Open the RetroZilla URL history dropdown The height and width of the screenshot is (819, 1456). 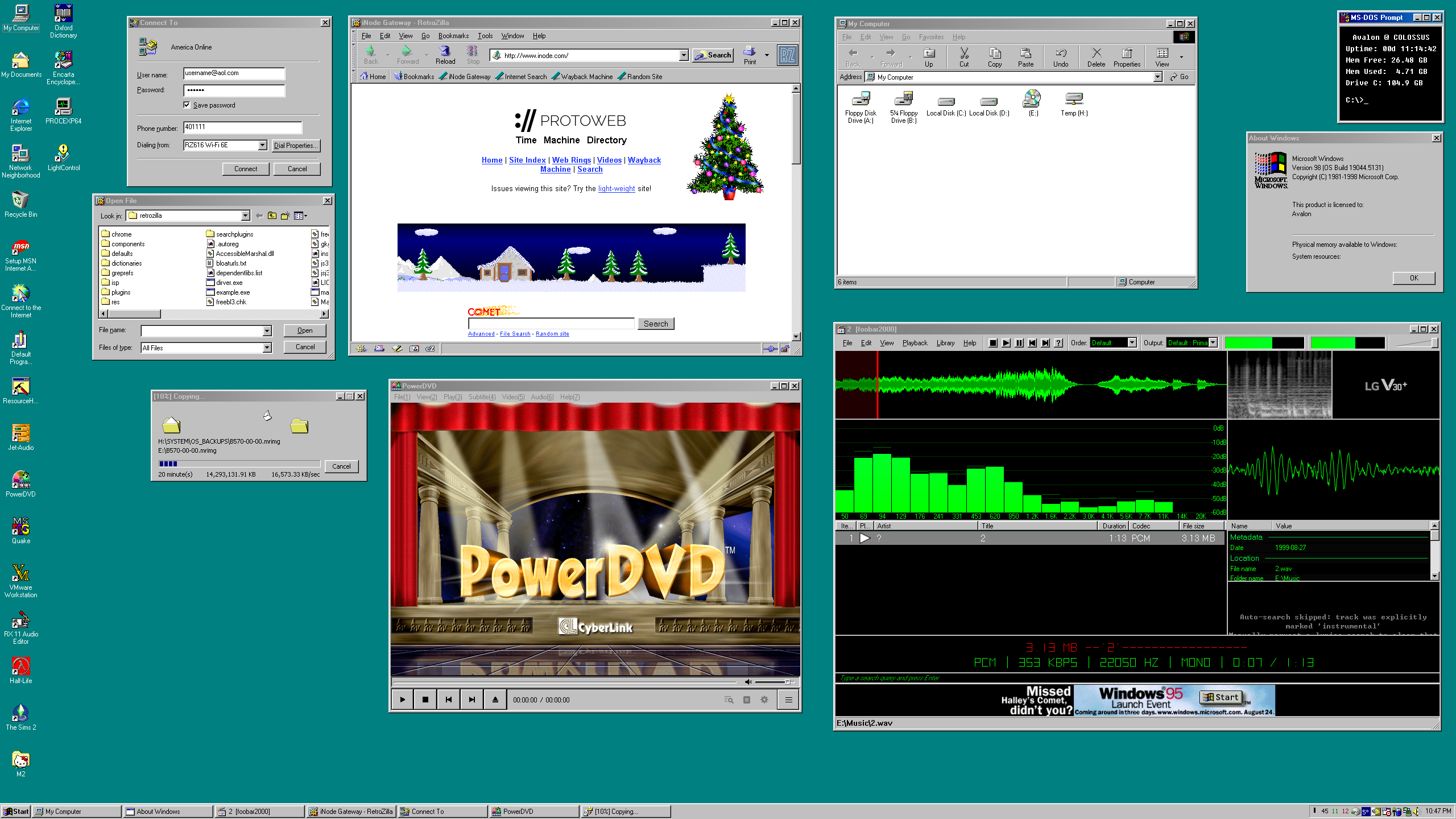[x=684, y=55]
